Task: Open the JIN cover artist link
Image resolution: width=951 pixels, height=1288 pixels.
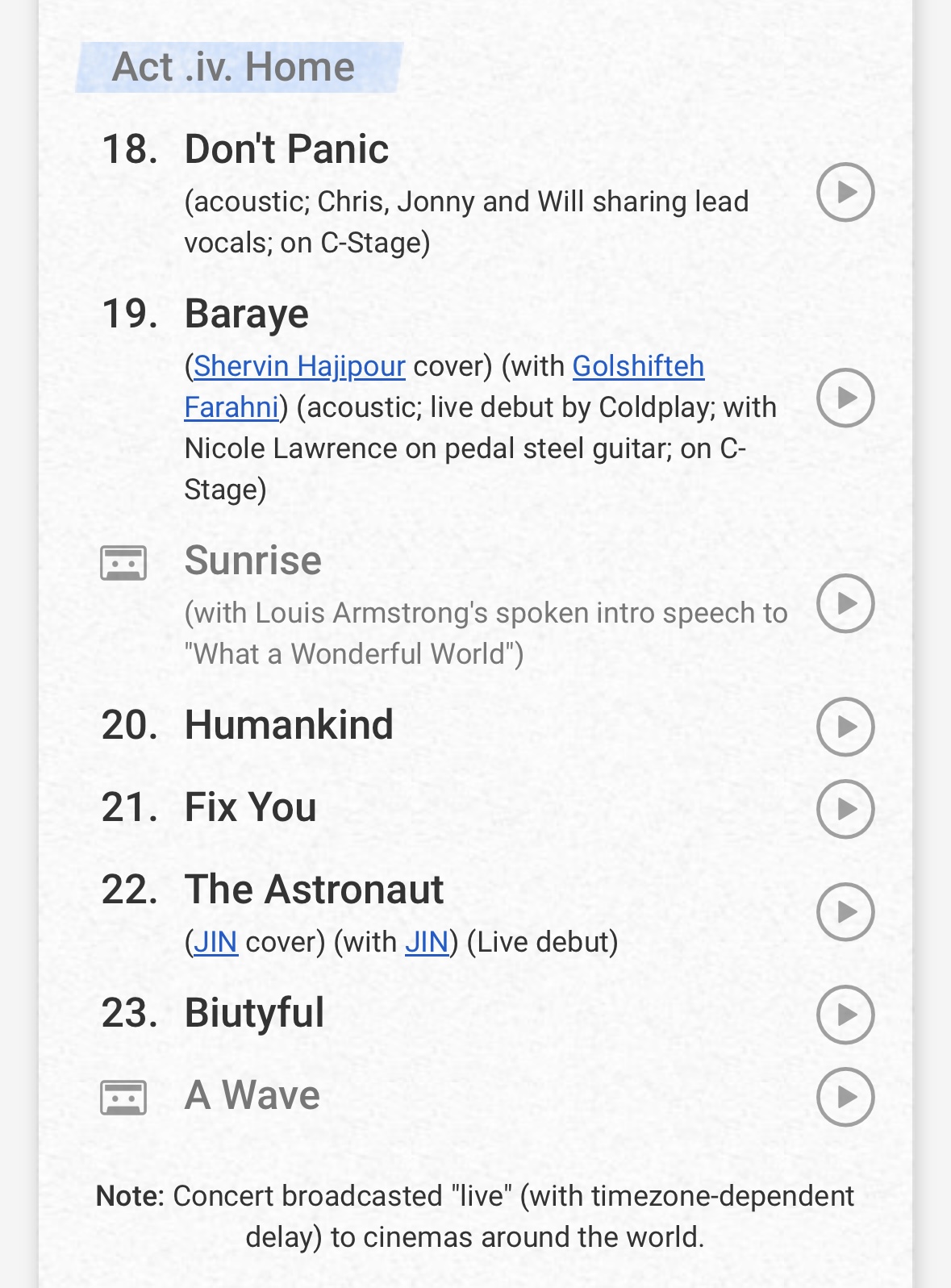Action: click(215, 942)
